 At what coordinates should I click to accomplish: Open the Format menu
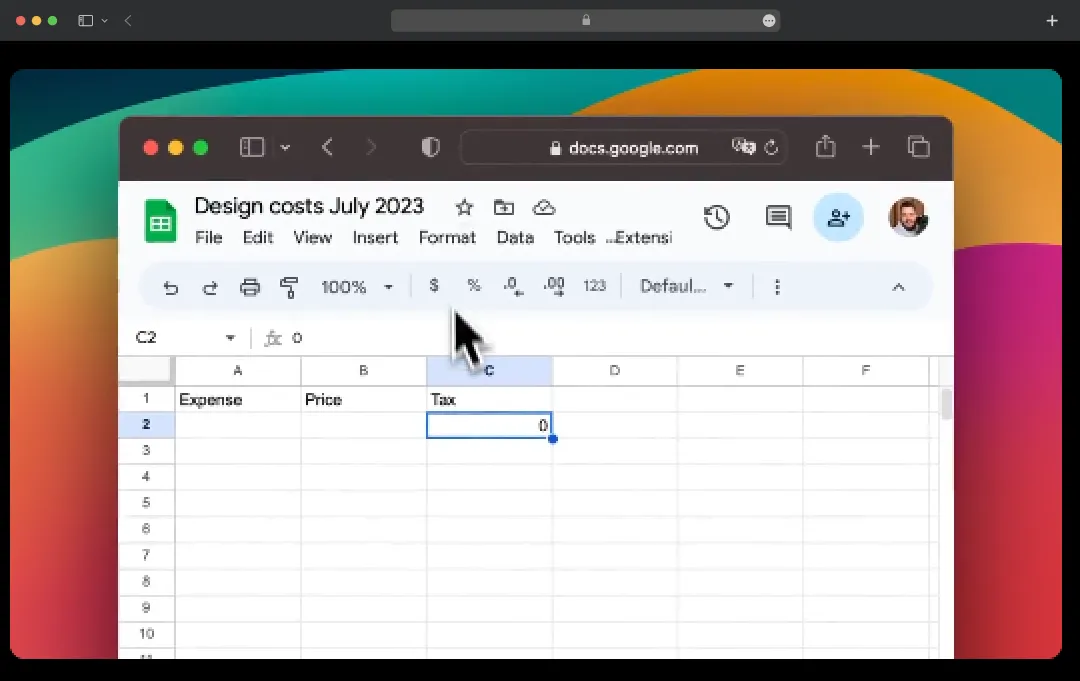(447, 238)
